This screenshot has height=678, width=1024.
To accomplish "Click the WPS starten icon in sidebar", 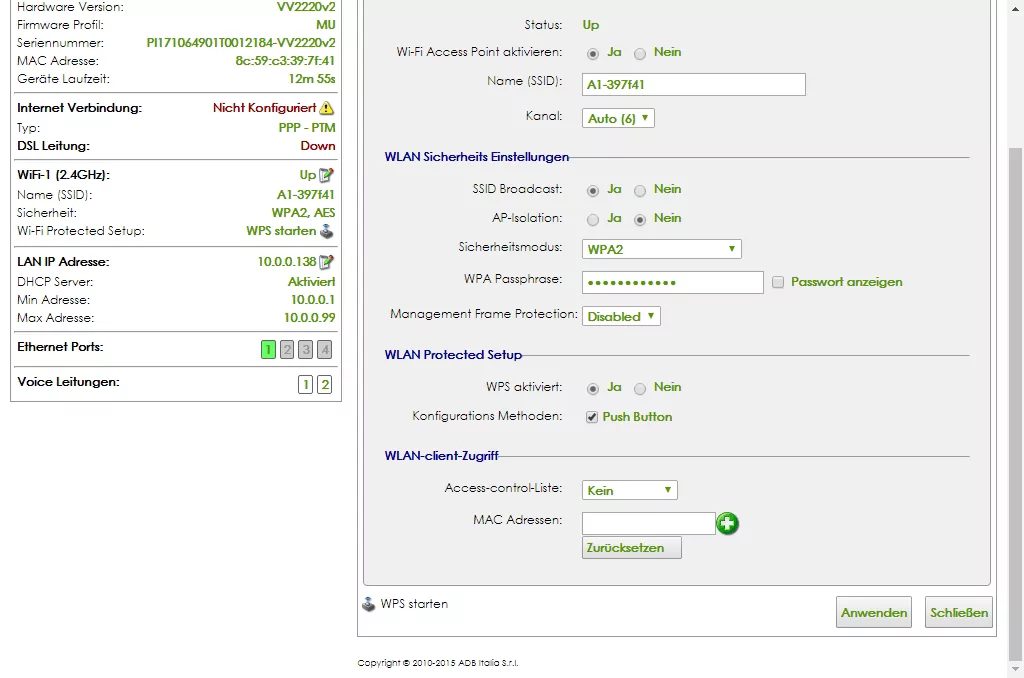I will coord(326,231).
